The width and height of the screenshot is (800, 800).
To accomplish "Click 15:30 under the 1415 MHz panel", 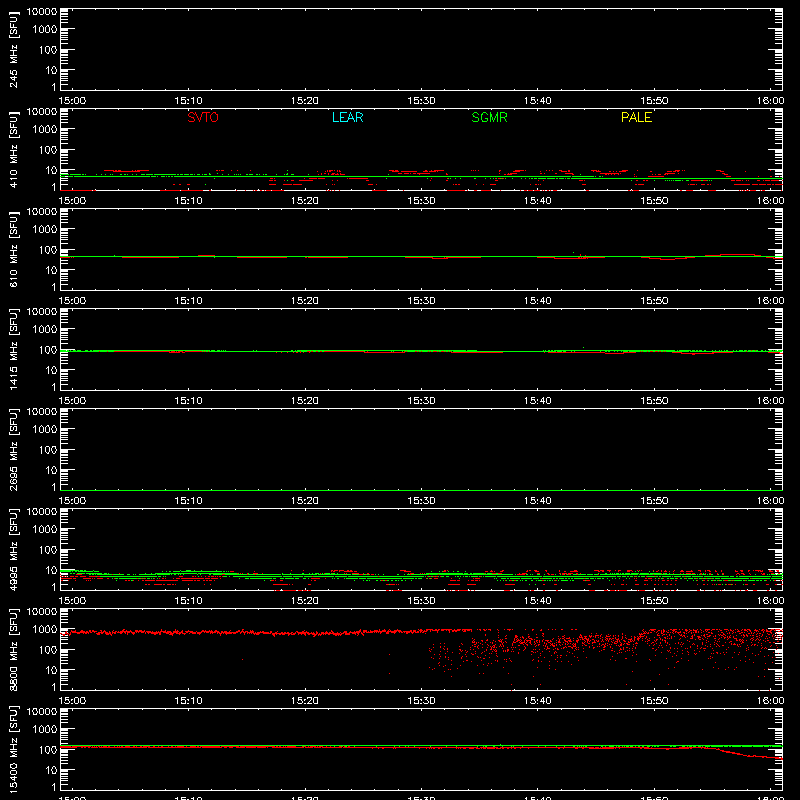I will click(x=421, y=401).
